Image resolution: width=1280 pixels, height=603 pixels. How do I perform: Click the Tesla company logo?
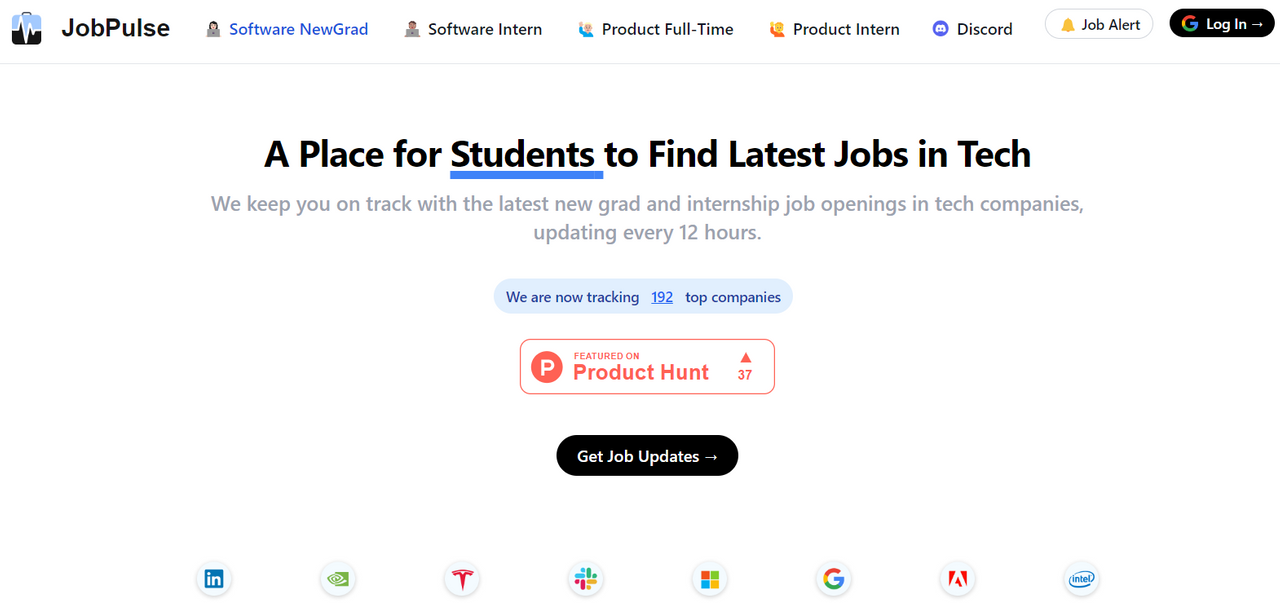click(x=462, y=579)
